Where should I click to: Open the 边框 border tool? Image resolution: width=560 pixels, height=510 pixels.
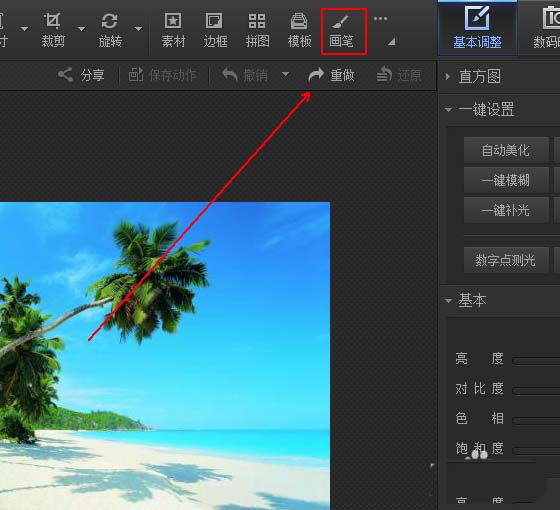pos(215,30)
